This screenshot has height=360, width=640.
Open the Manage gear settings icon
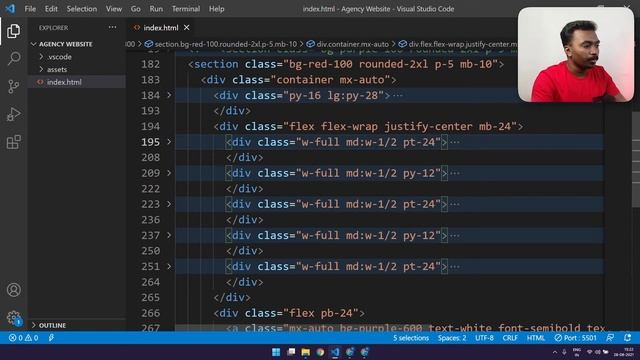pos(13,317)
